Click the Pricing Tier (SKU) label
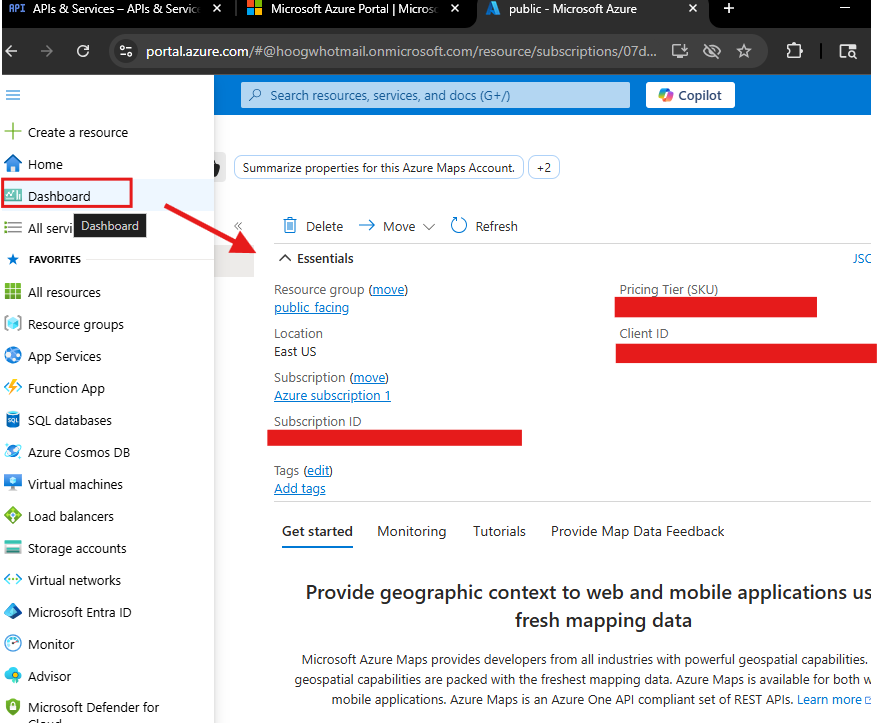The image size is (877, 723). [x=668, y=289]
